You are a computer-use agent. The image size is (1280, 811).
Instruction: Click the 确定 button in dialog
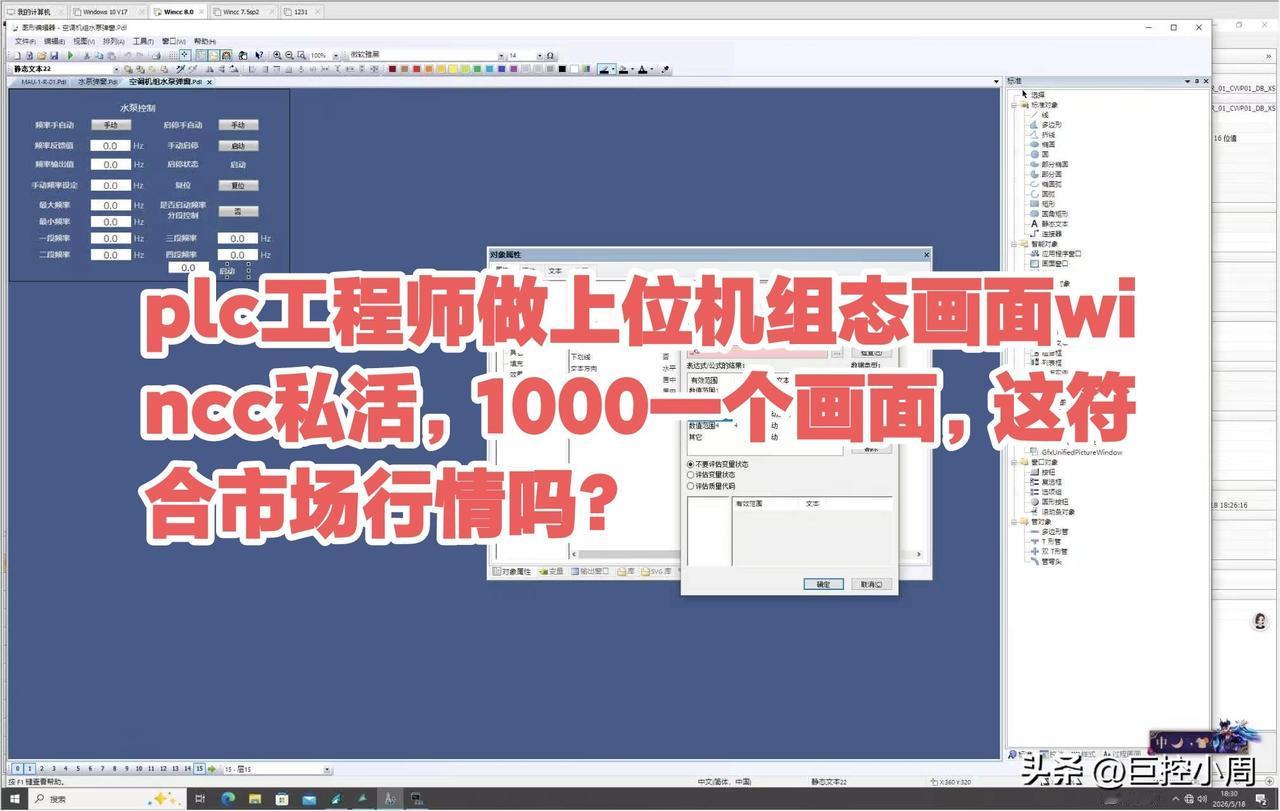(x=823, y=584)
